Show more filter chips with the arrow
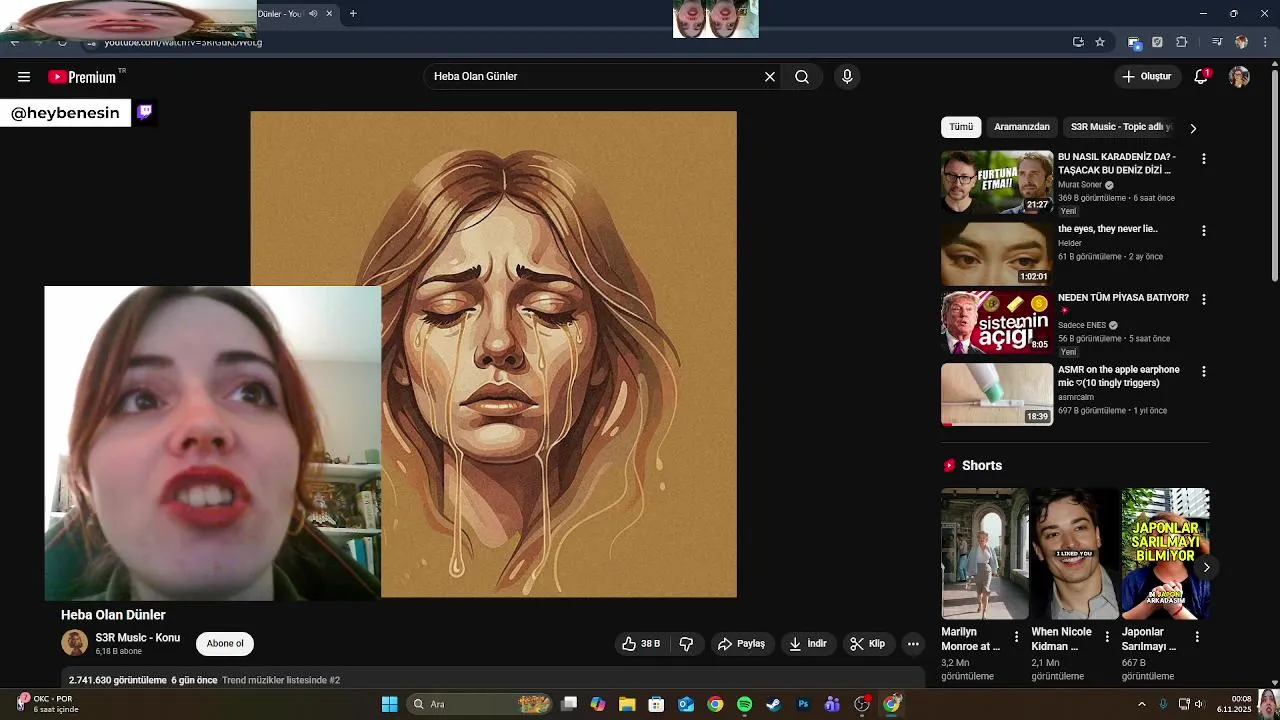1280x720 pixels. click(x=1193, y=128)
